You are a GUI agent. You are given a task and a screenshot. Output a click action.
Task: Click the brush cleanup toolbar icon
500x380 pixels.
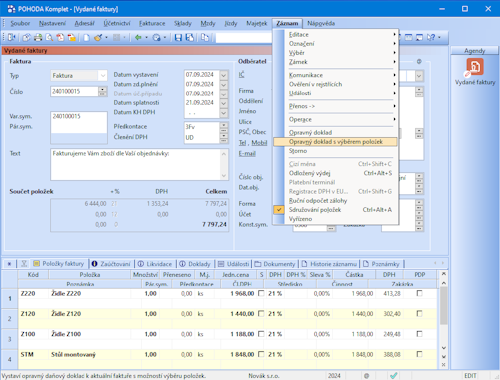pos(98,37)
